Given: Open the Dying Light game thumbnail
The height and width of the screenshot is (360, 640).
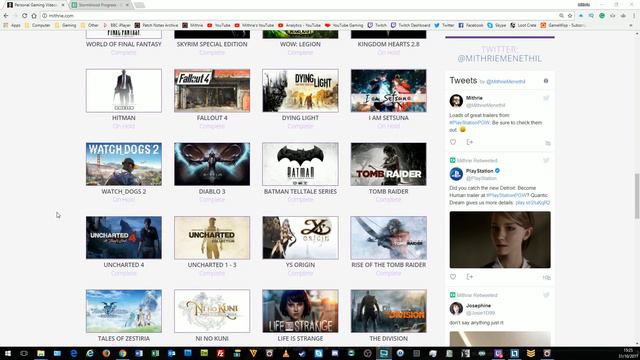Looking at the screenshot, I should [x=300, y=91].
